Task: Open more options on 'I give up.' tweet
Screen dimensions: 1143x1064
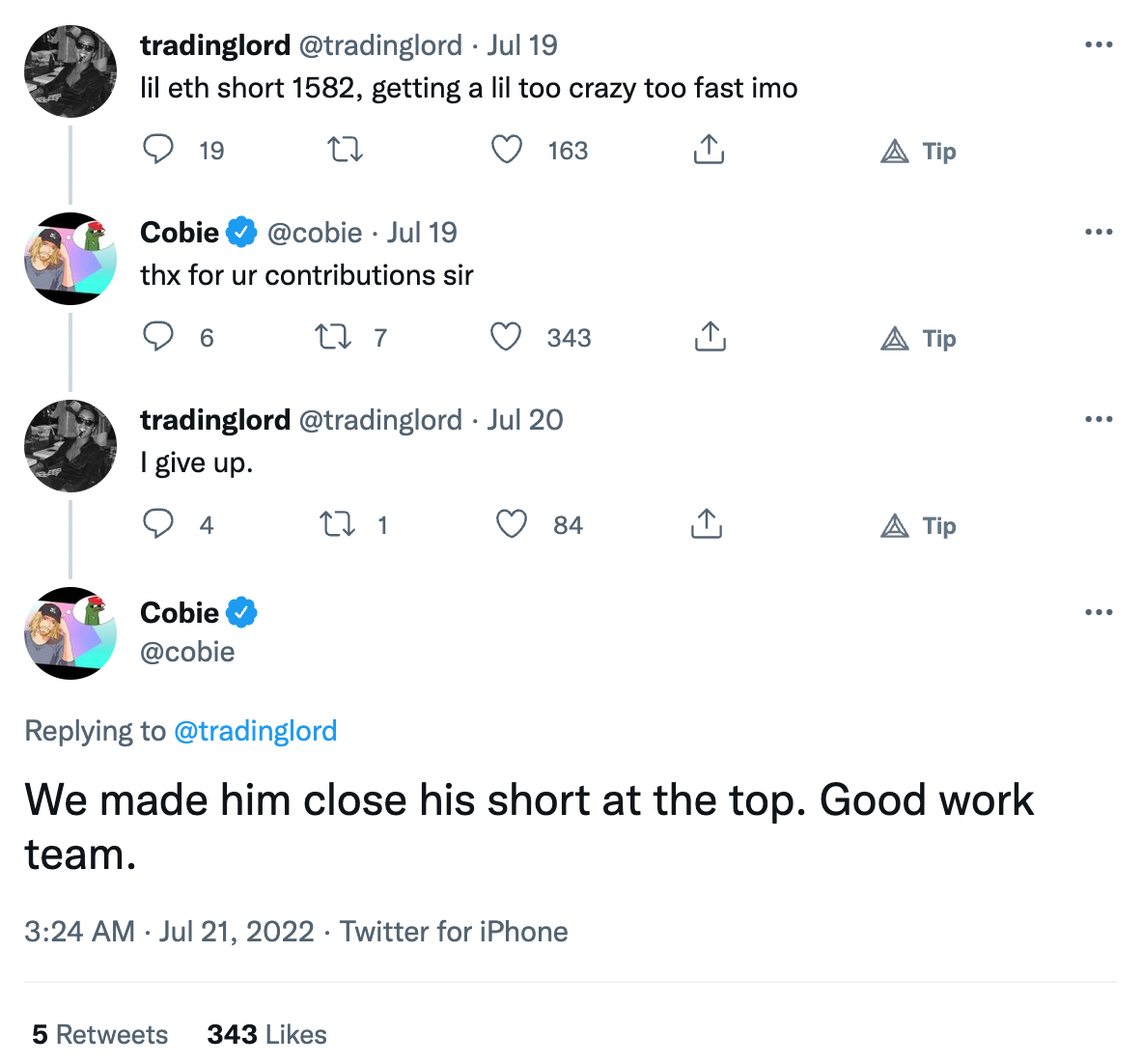Action: pos(1099,419)
